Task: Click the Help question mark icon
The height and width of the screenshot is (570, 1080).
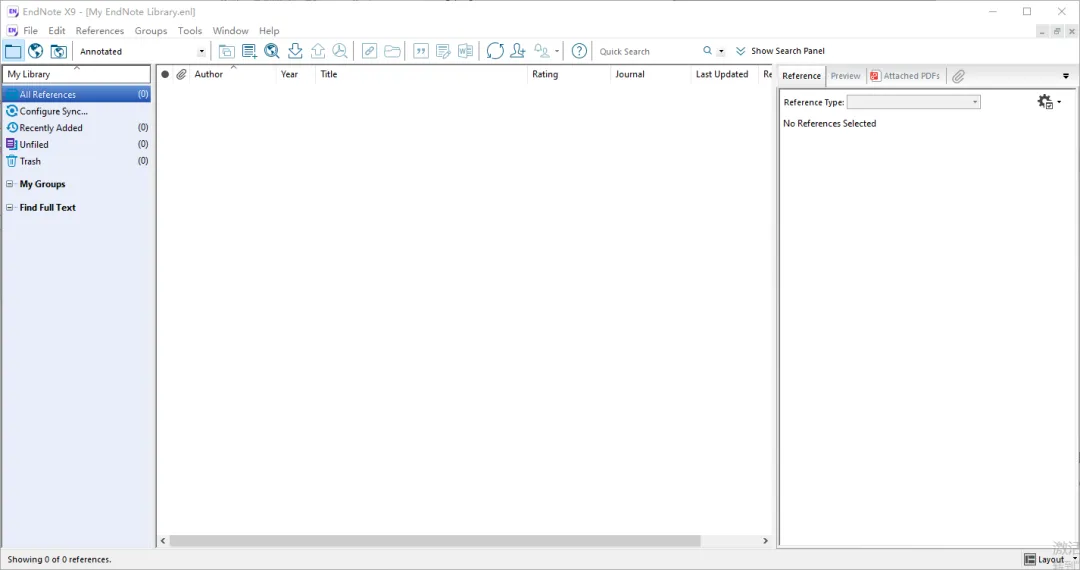Action: tap(579, 51)
